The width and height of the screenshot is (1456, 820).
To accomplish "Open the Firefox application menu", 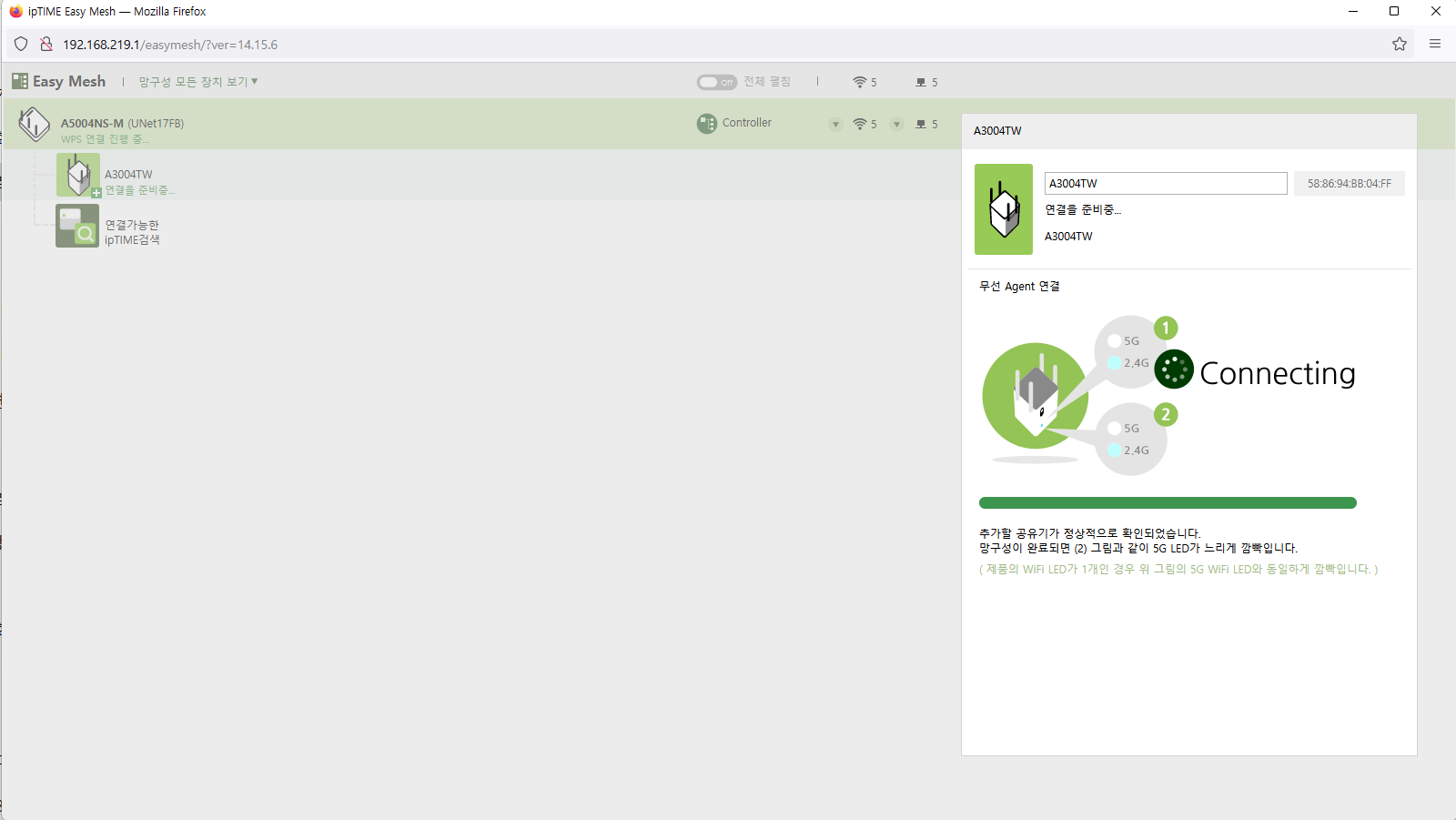I will click(x=1435, y=44).
